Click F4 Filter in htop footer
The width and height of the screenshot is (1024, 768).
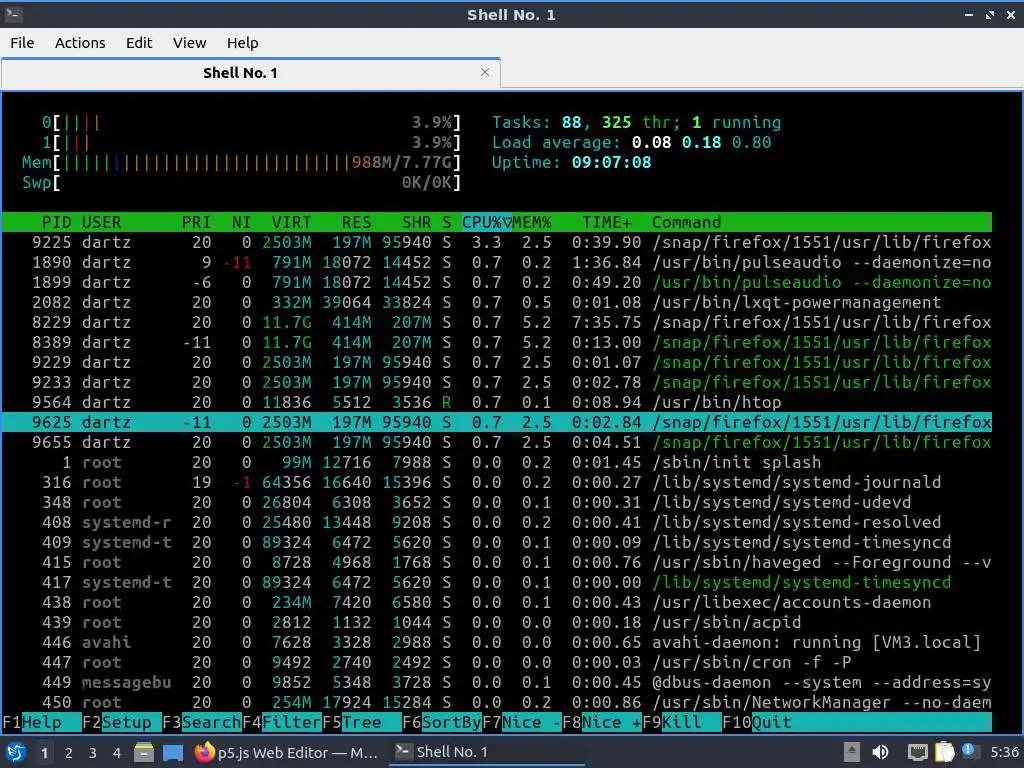pyautogui.click(x=282, y=722)
